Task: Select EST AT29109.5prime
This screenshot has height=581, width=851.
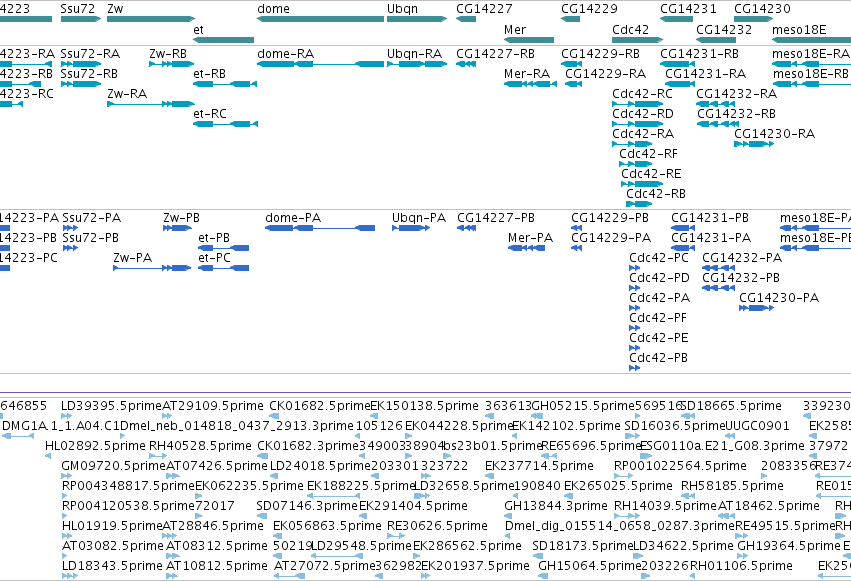Action: click(x=167, y=416)
